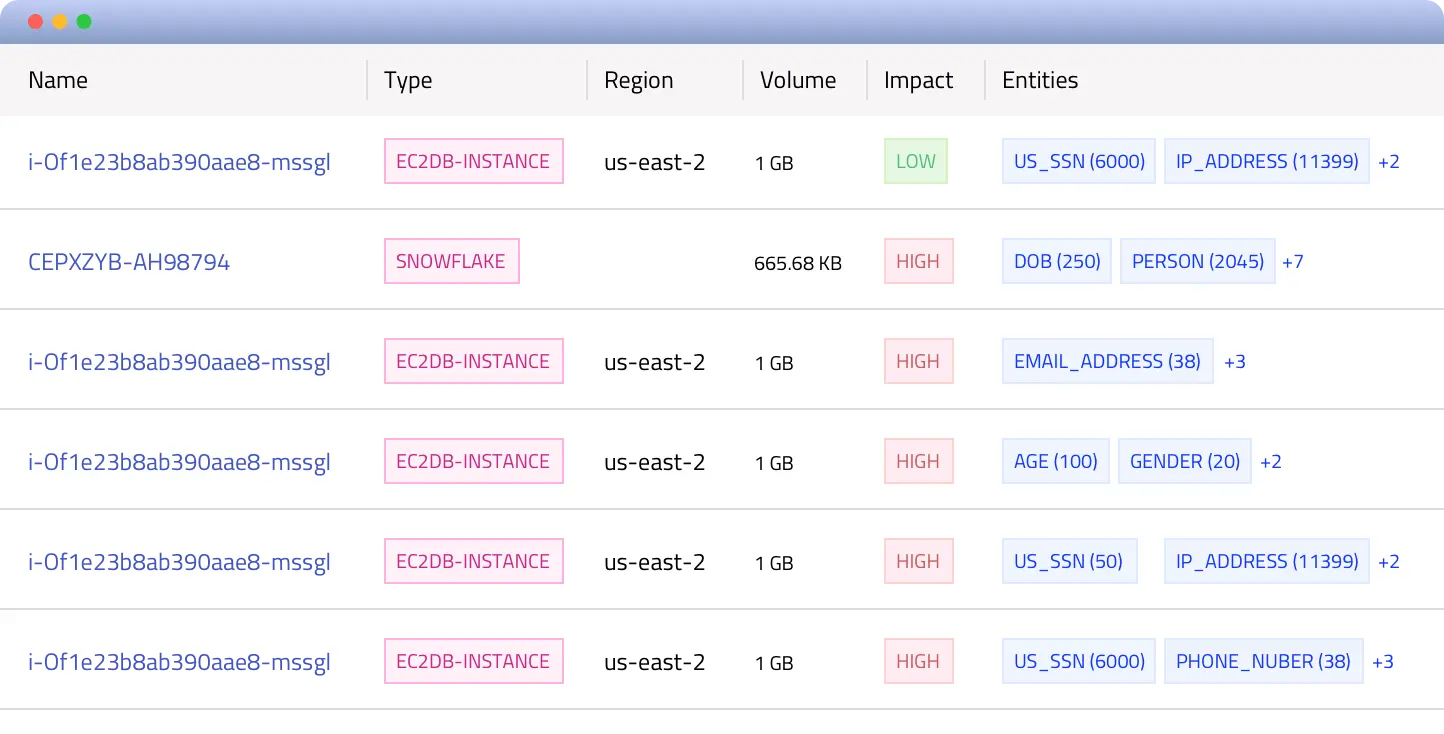The width and height of the screenshot is (1444, 734).
Task: Click the Volume value 665.68 KB
Action: pos(797,263)
